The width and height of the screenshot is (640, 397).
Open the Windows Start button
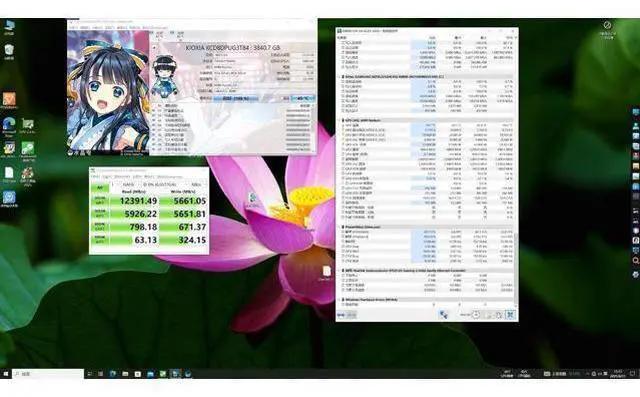6,373
